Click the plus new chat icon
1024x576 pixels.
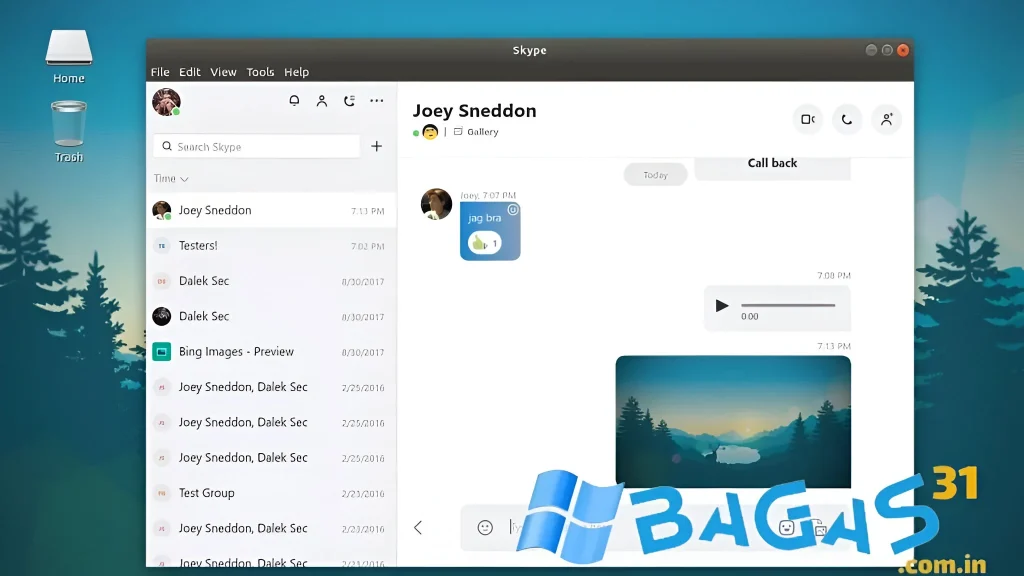(x=377, y=146)
